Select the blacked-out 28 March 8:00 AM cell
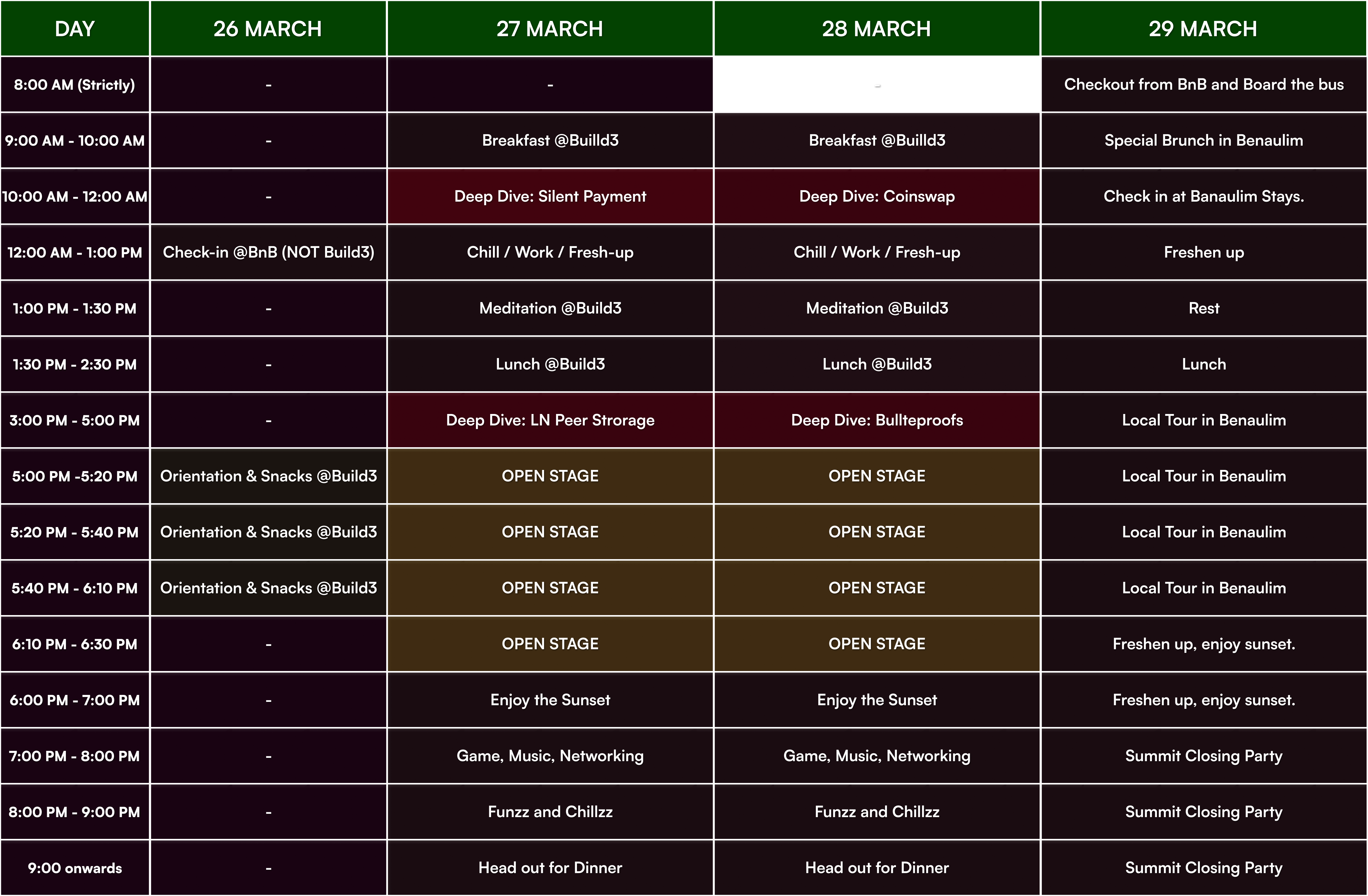Viewport: 1368px width, 896px height. (877, 84)
